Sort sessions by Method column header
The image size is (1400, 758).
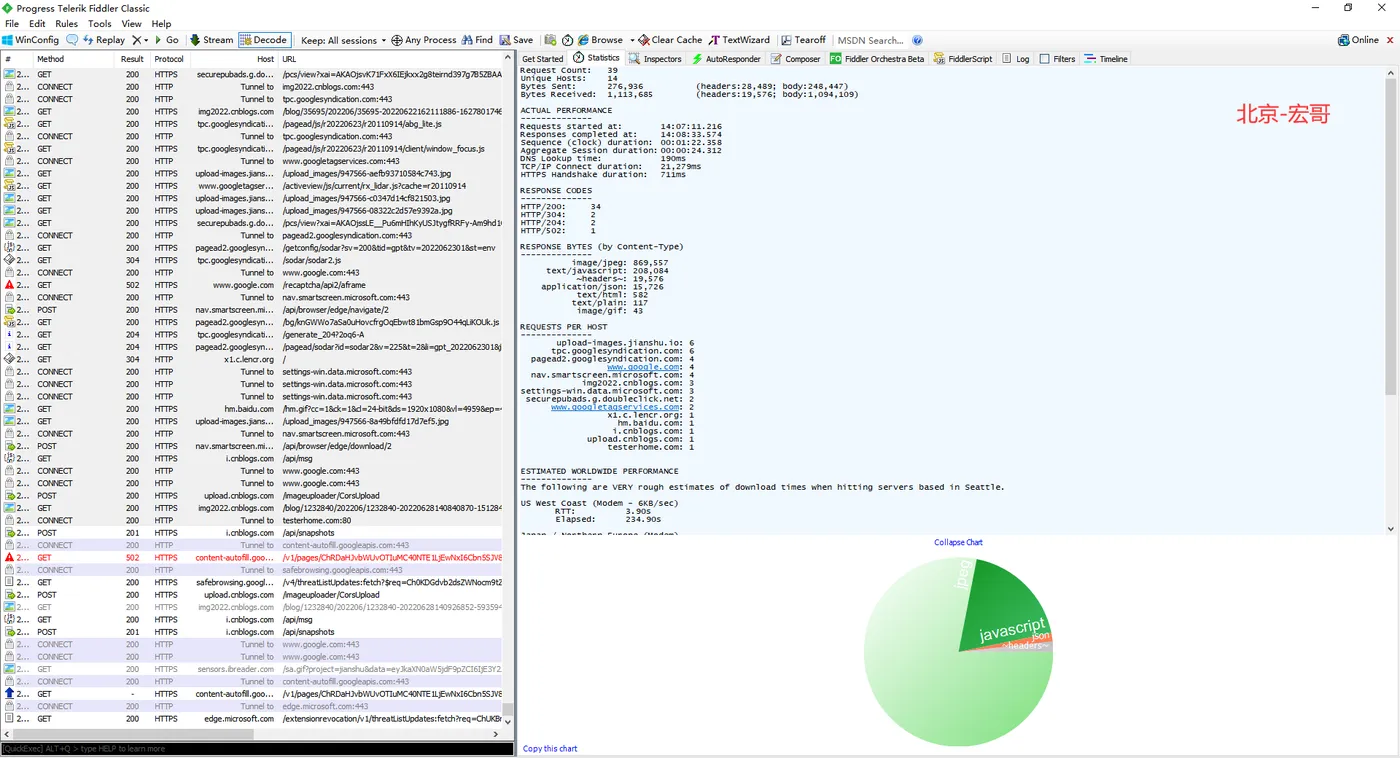coord(75,59)
